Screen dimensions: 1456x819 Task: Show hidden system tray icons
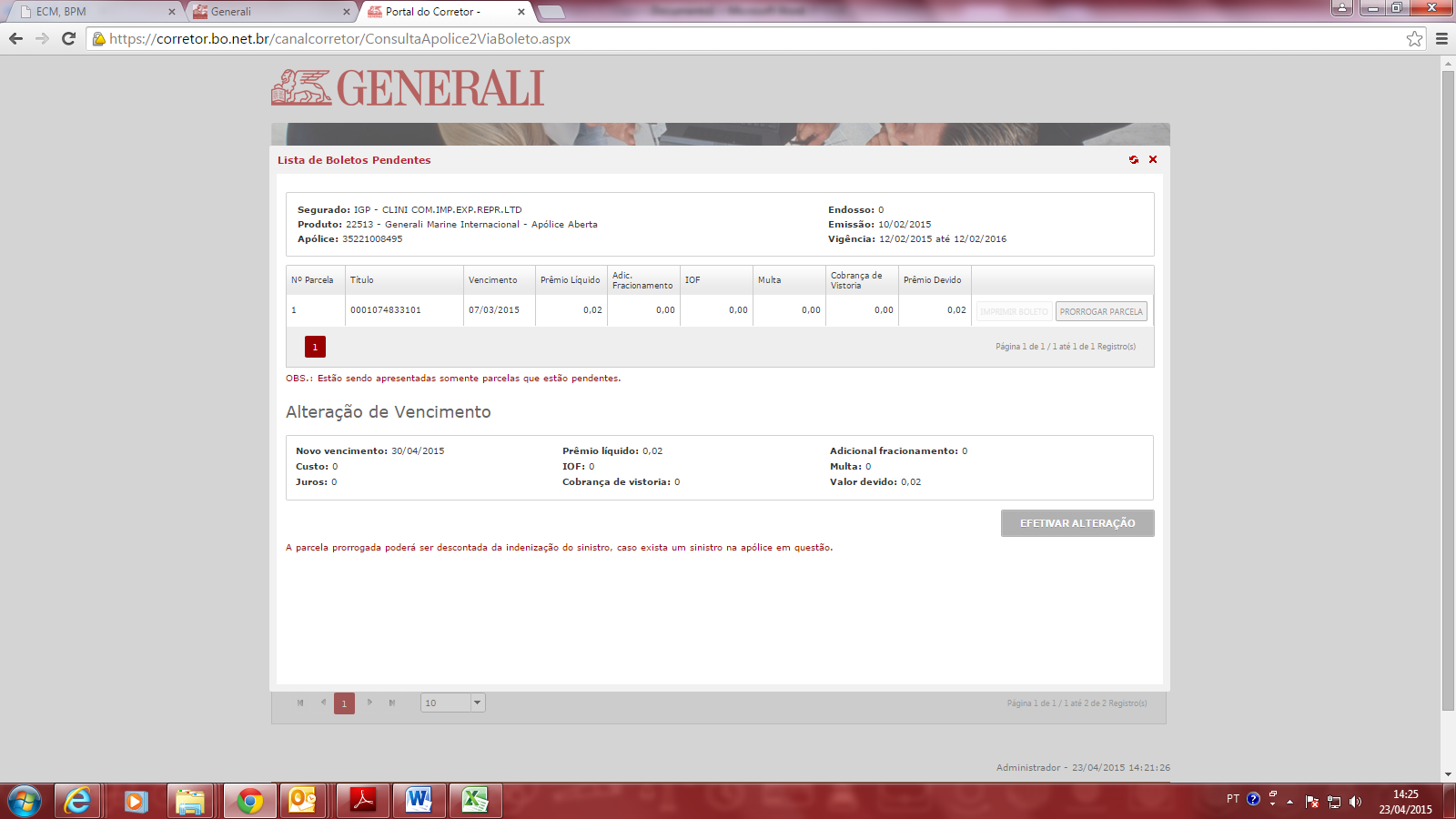point(1289,802)
